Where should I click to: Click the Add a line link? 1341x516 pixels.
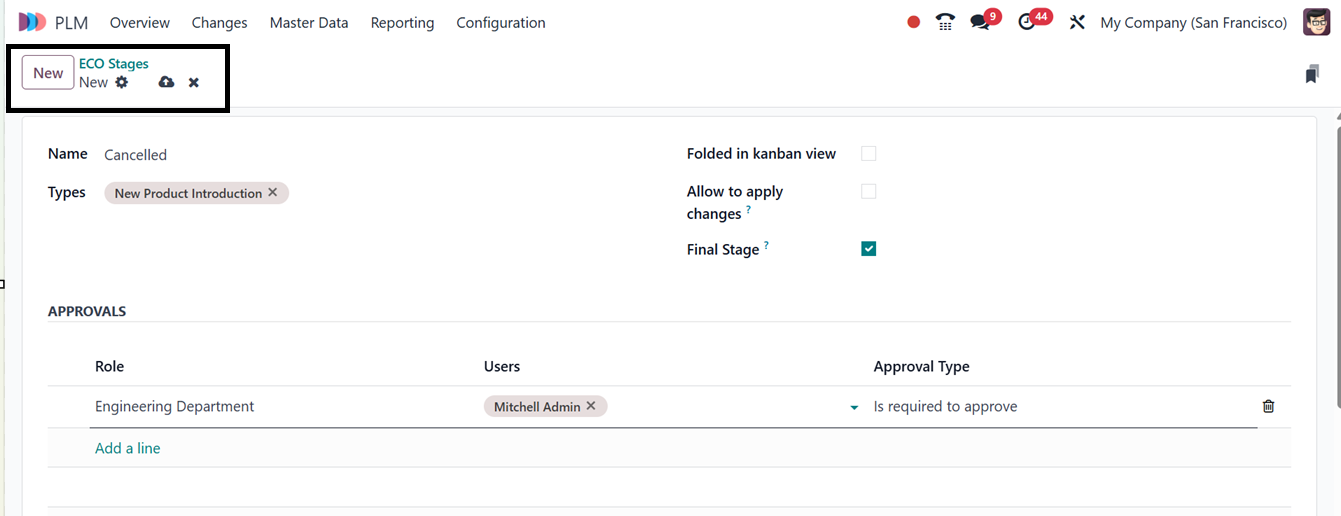point(127,448)
